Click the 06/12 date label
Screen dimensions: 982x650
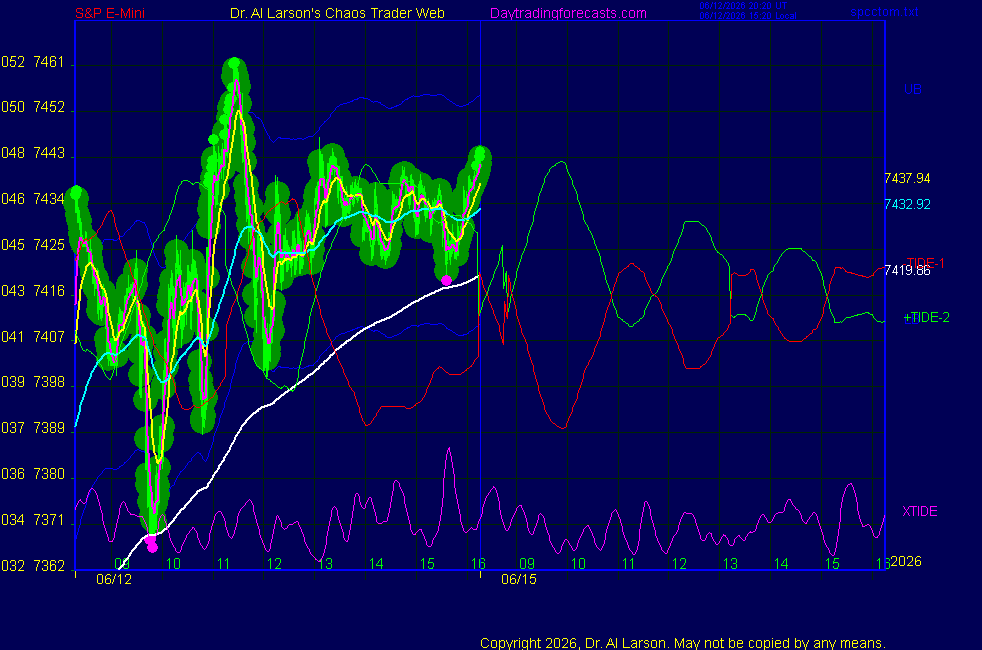tap(114, 579)
